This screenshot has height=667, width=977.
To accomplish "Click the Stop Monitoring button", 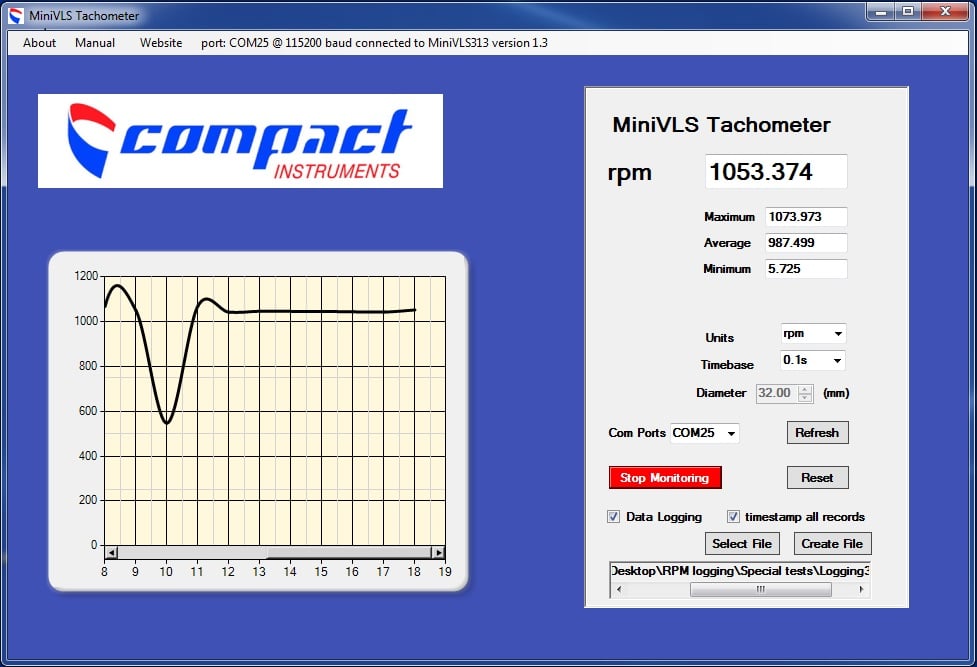I will point(665,477).
